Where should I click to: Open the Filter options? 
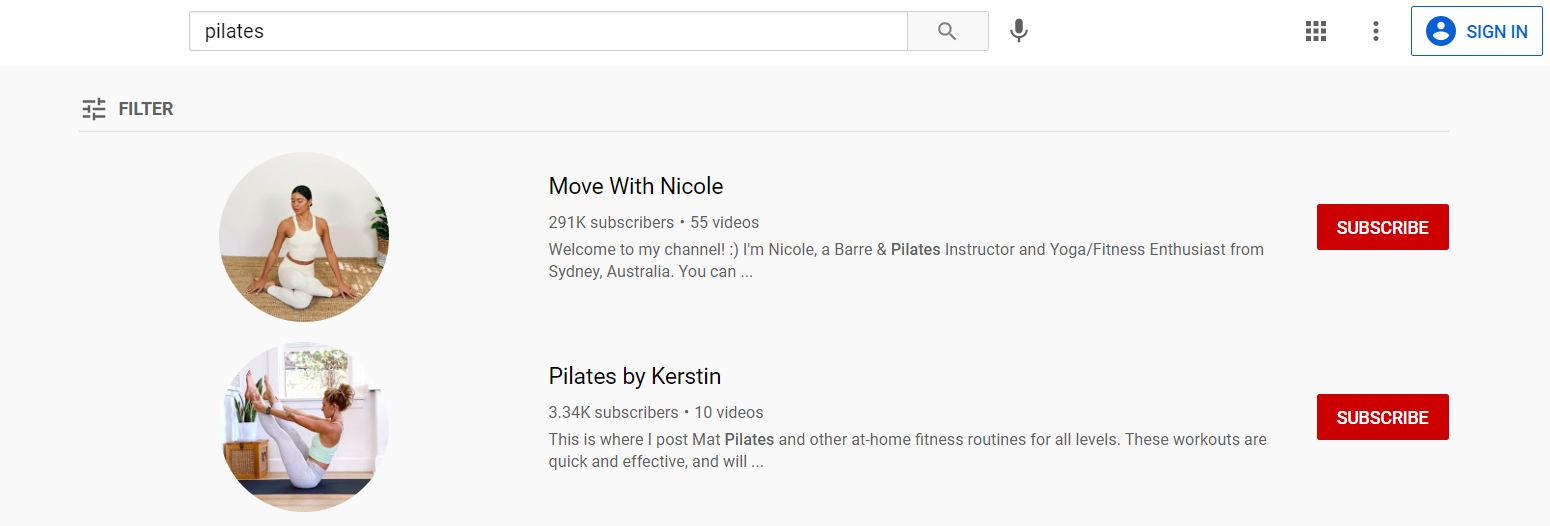(127, 109)
